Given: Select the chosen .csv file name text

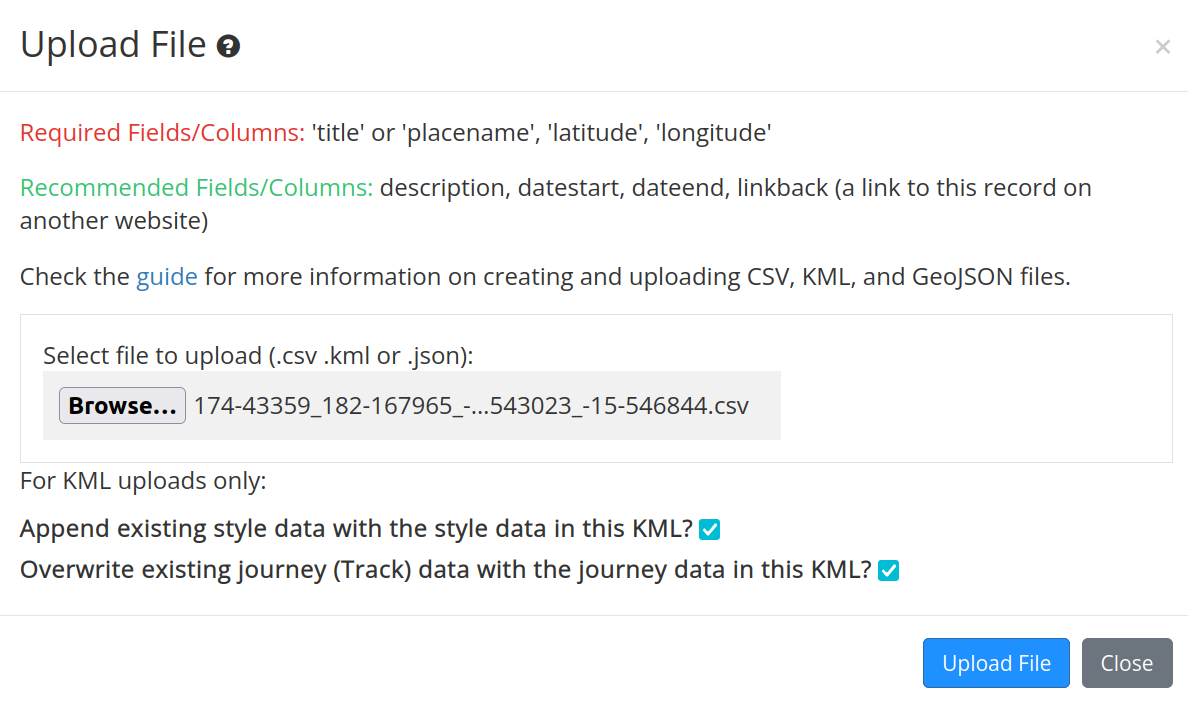Looking at the screenshot, I should coord(471,406).
